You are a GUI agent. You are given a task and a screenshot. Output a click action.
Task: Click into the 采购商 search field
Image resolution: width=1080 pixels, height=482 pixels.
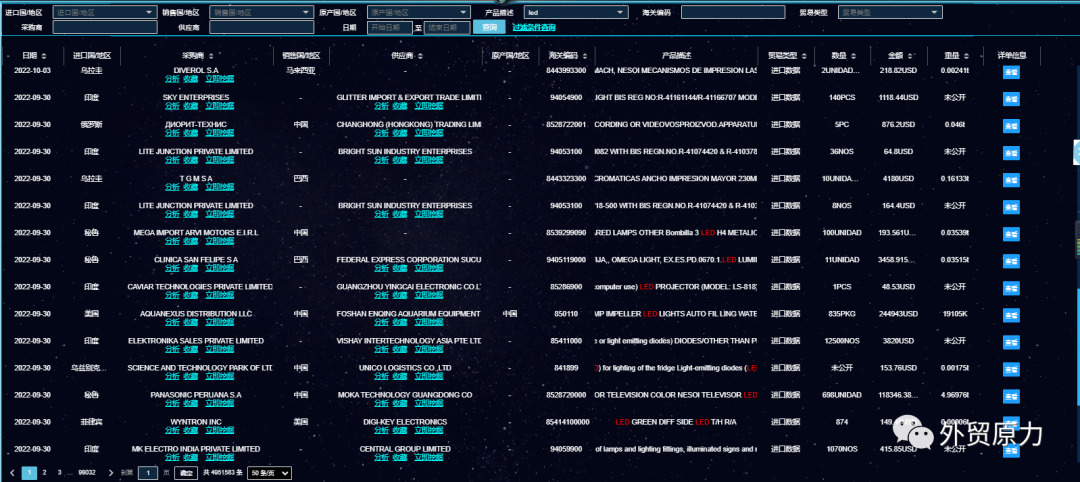tap(105, 28)
